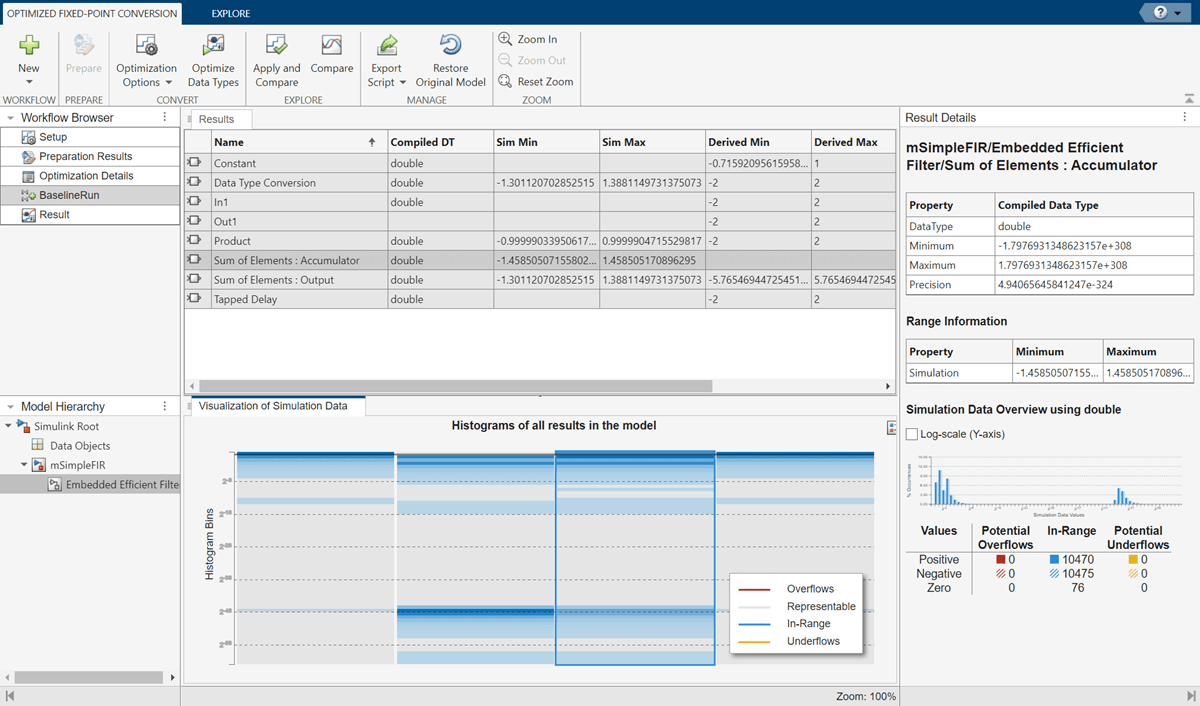
Task: Click the Apply and Compare icon
Action: click(x=276, y=46)
